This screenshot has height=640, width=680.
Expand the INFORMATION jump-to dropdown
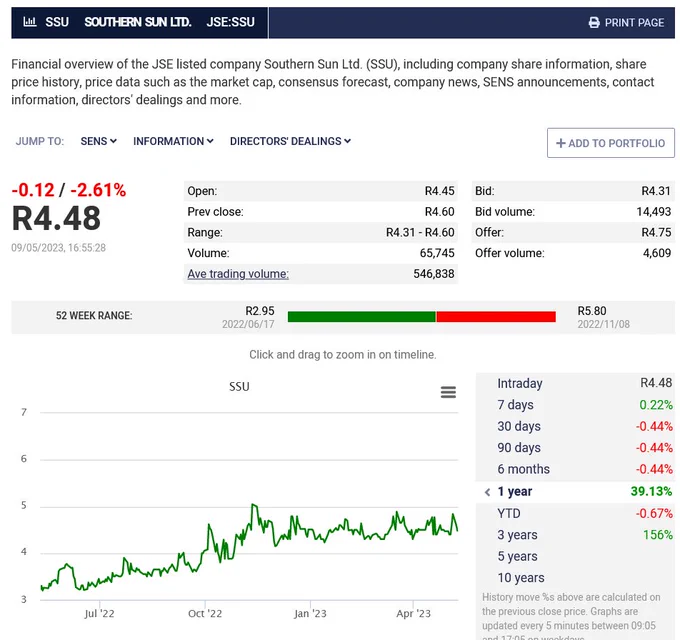pyautogui.click(x=173, y=141)
